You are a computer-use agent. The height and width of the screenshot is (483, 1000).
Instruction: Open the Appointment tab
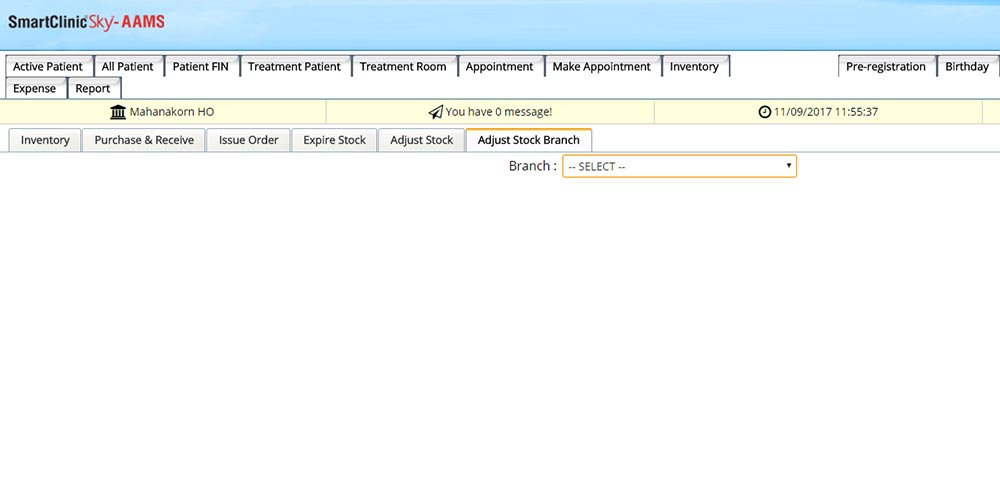(499, 67)
